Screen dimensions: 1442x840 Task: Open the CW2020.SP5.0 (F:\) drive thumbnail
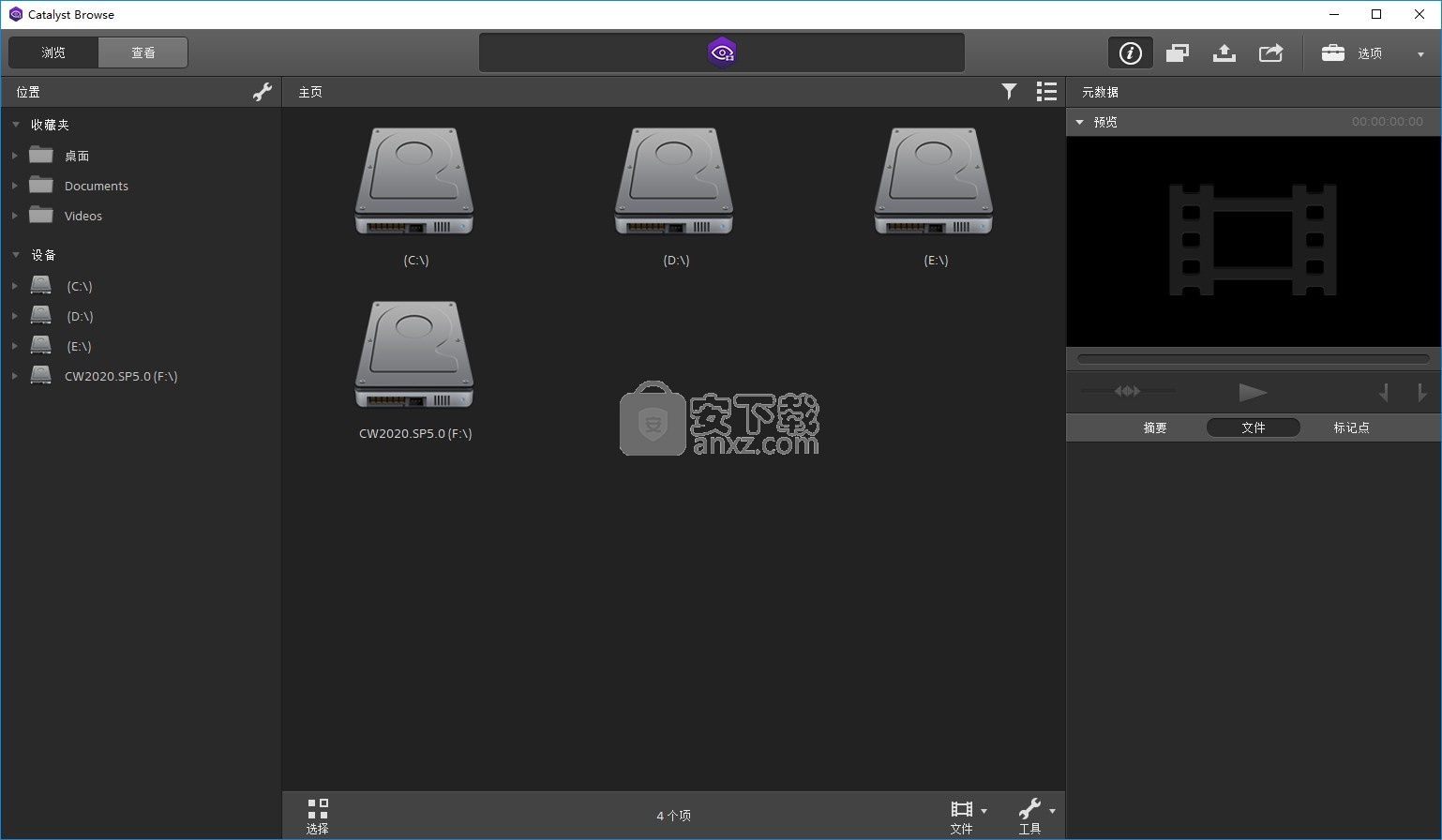coord(414,355)
